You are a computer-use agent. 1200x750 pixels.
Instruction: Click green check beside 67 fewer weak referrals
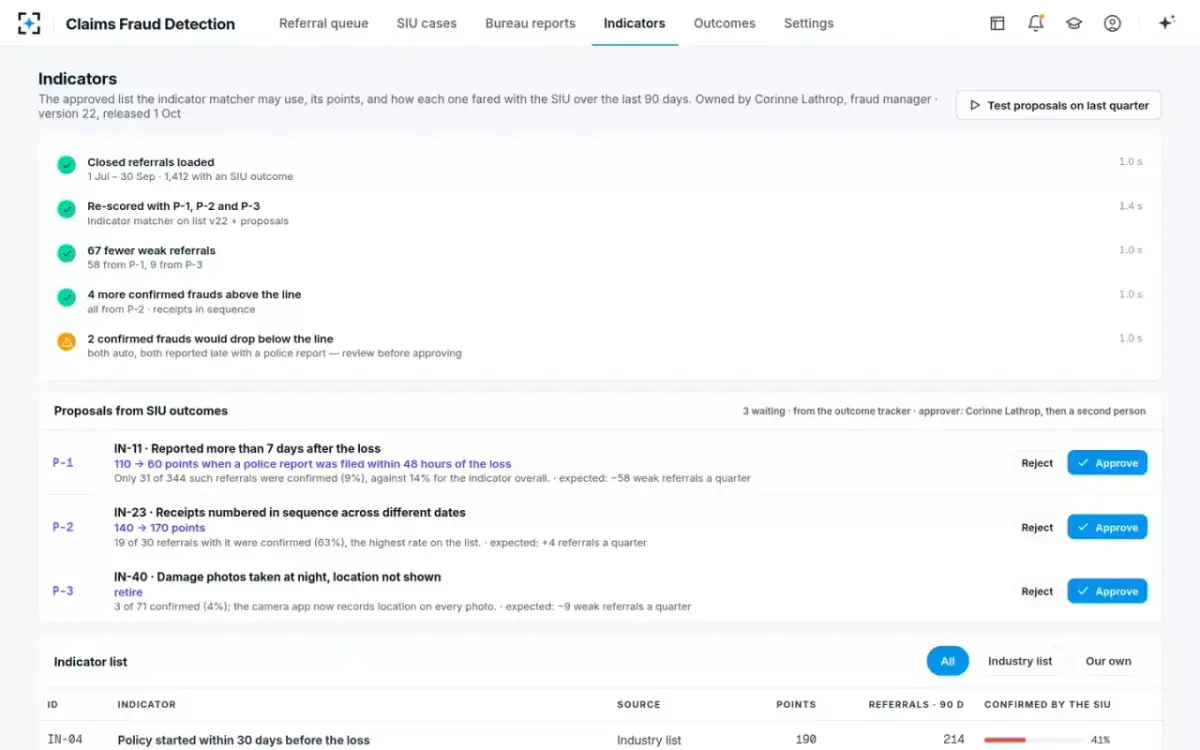tap(66, 253)
